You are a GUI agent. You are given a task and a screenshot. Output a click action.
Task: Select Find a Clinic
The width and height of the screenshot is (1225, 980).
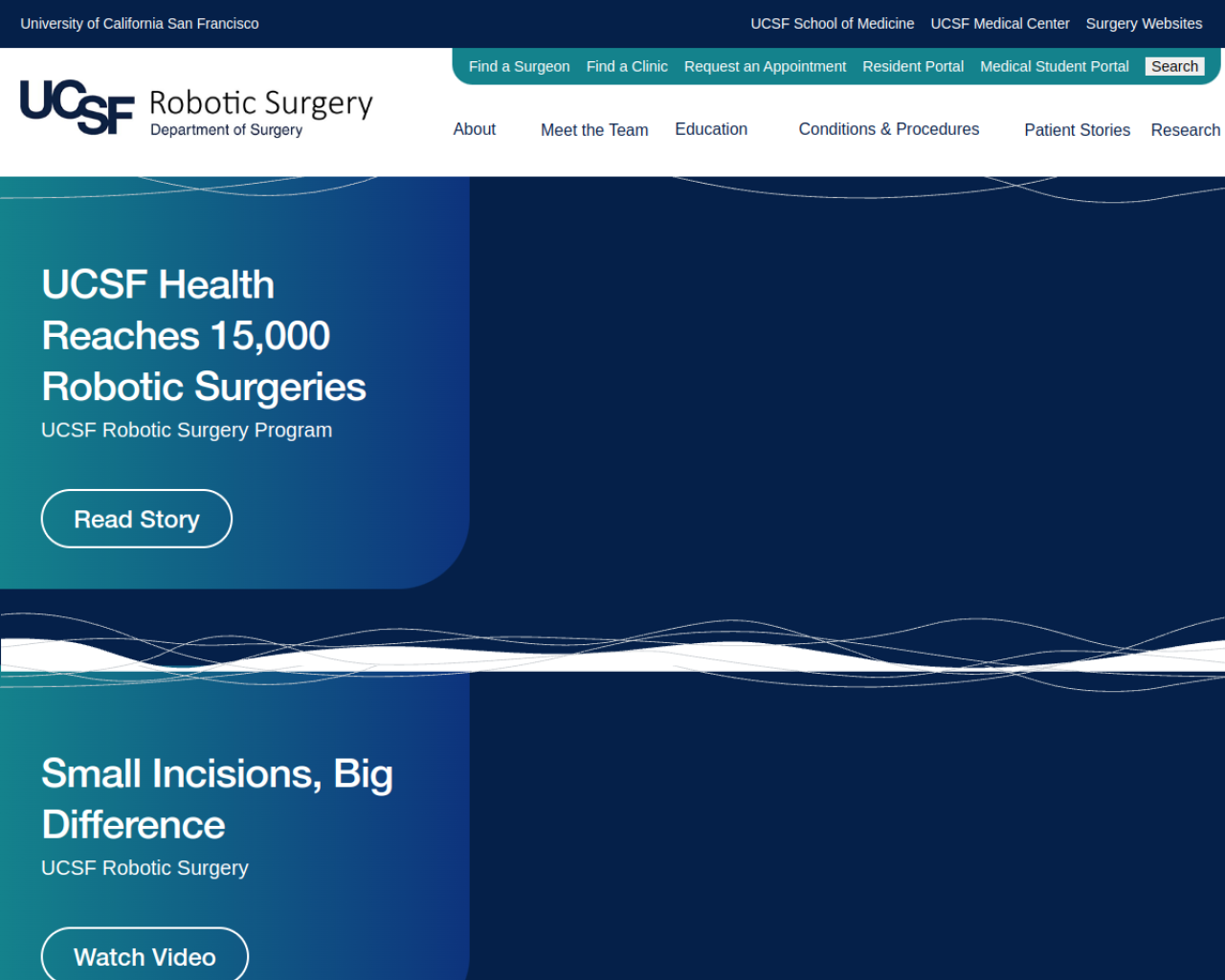(x=627, y=67)
